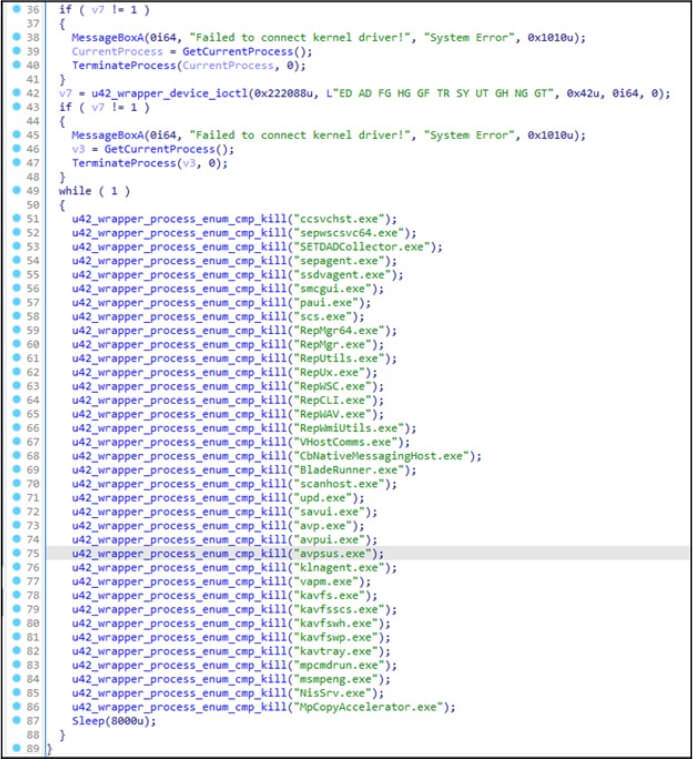Select the "paui.exe" string
Image resolution: width=693 pixels, height=759 pixels.
[x=326, y=303]
